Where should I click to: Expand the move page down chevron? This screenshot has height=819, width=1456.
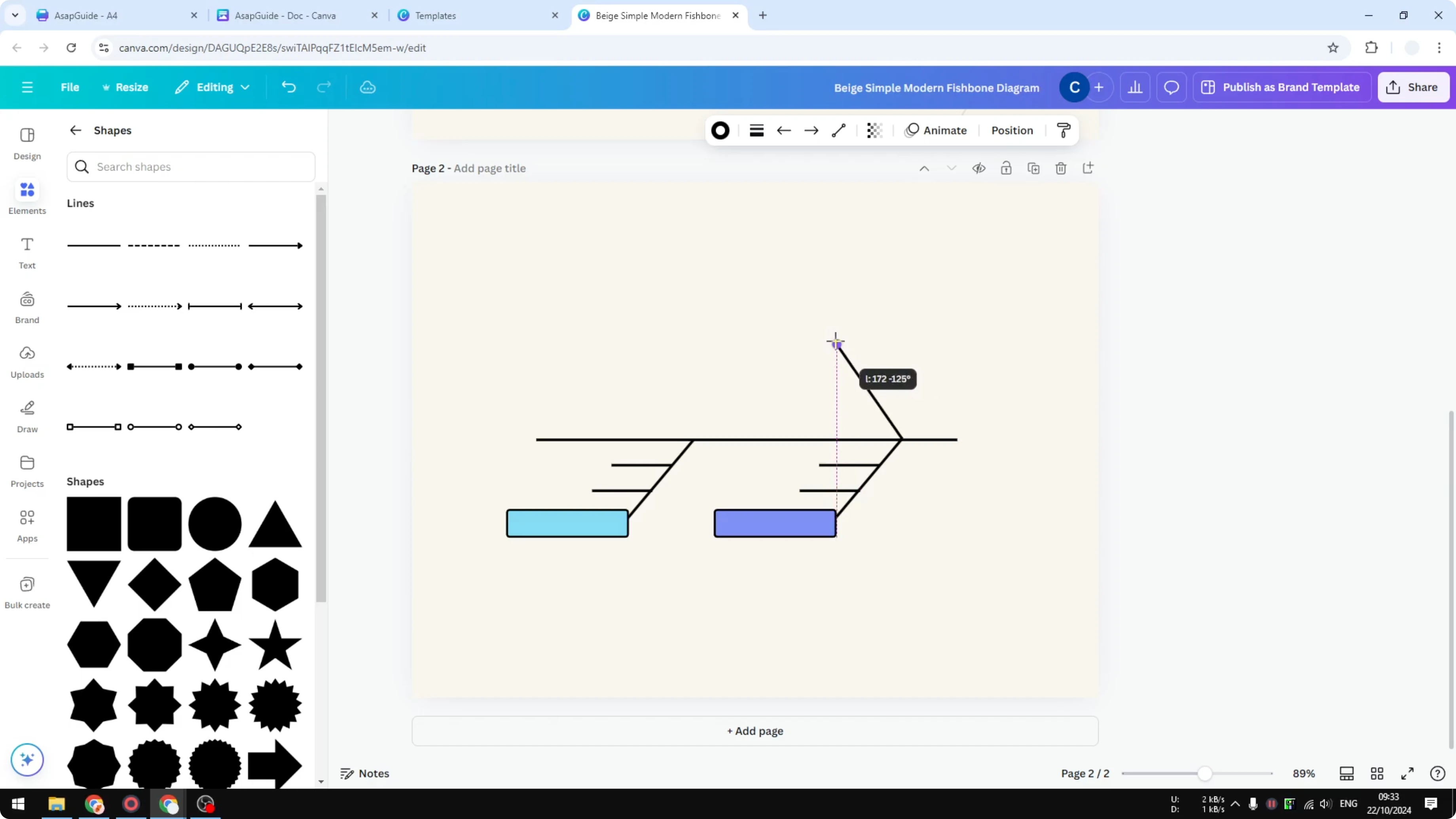pyautogui.click(x=951, y=168)
